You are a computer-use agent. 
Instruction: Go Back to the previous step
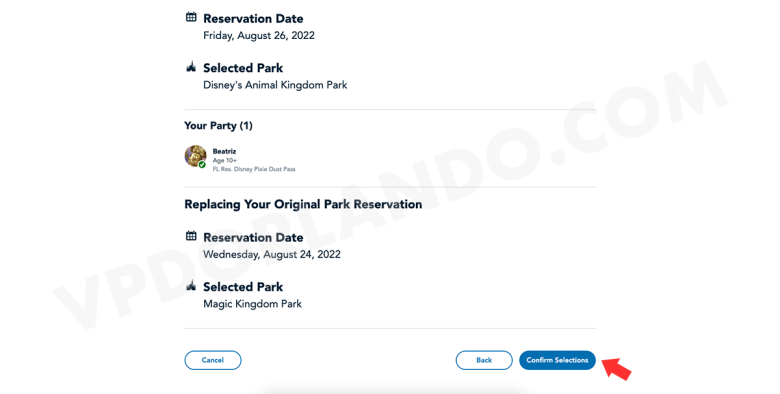click(484, 360)
